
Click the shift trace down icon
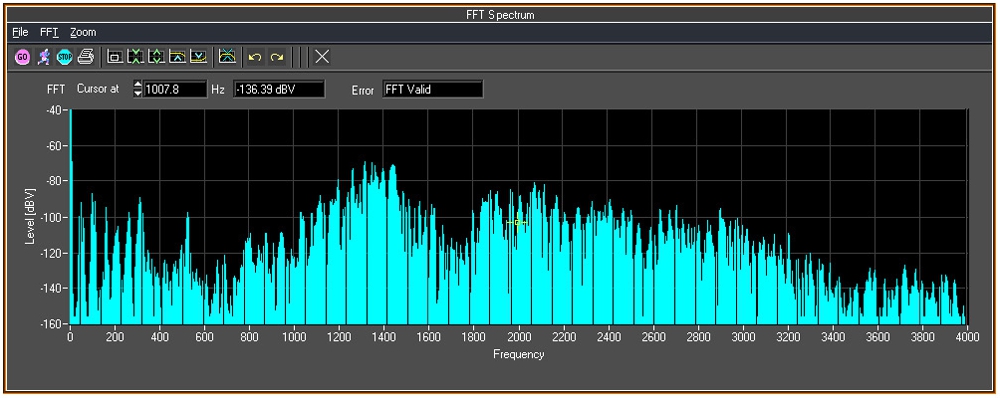pyautogui.click(x=199, y=57)
